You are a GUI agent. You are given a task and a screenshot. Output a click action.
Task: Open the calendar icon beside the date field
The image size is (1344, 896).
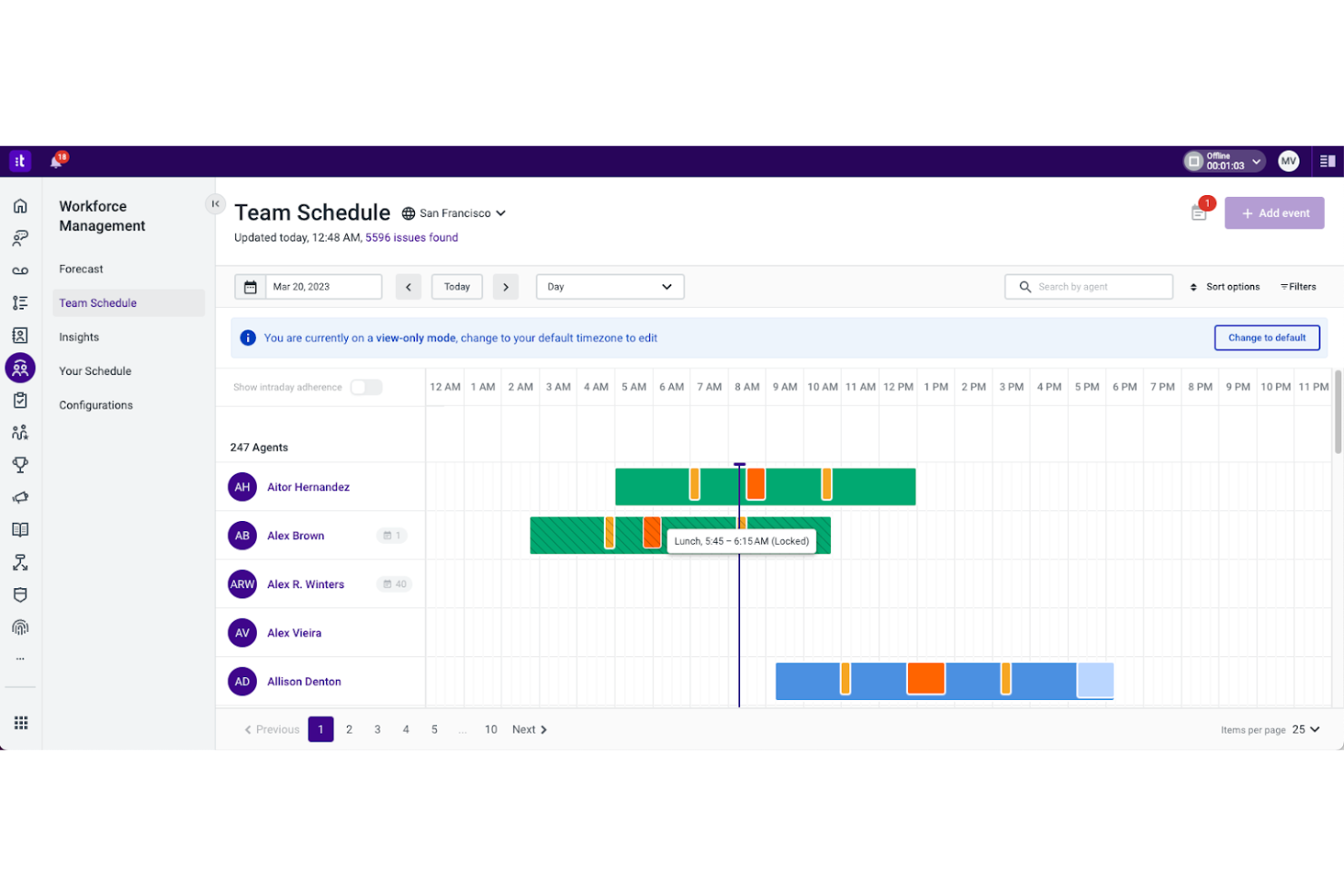(250, 286)
